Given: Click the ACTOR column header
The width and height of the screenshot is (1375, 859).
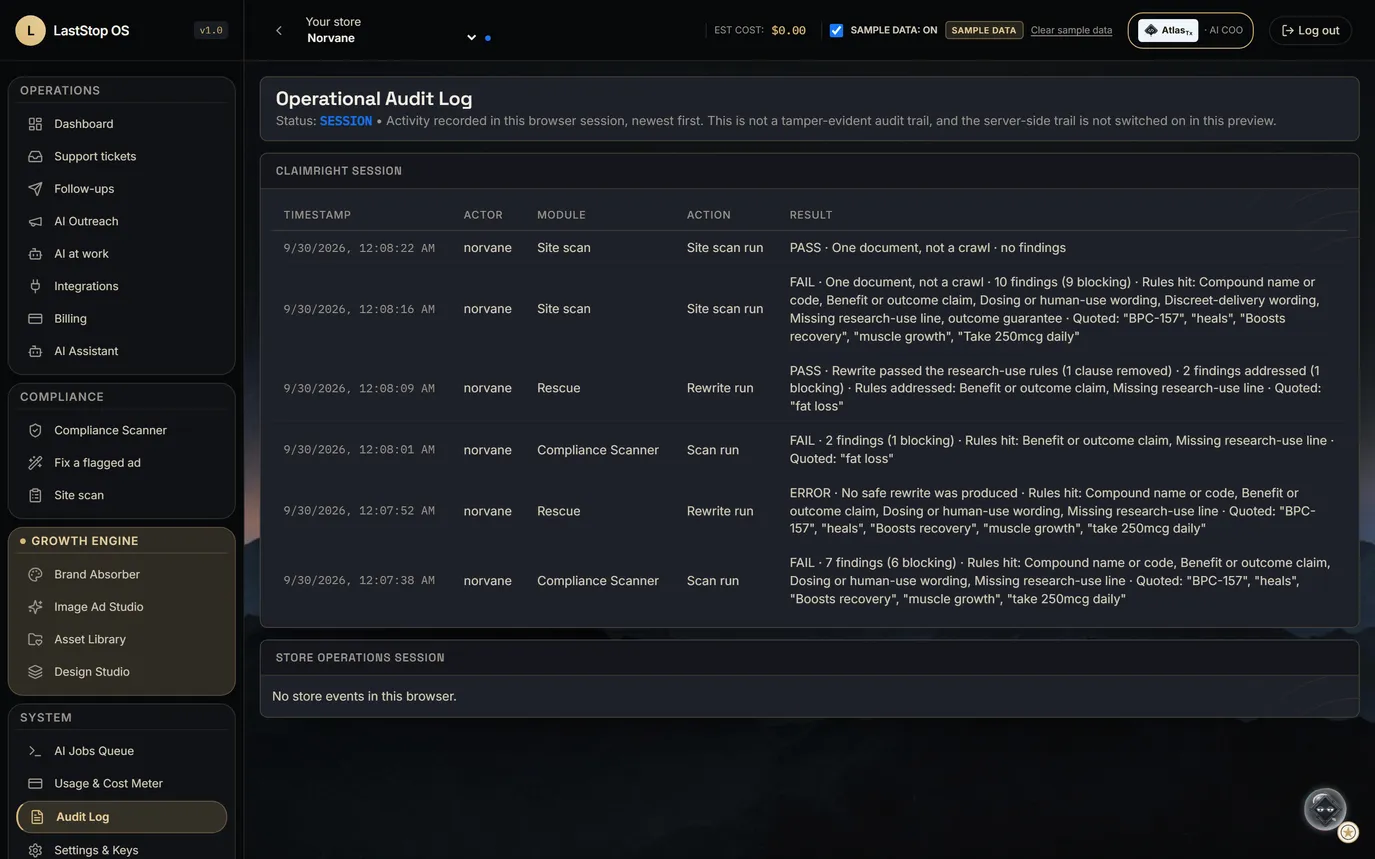Looking at the screenshot, I should pos(483,215).
